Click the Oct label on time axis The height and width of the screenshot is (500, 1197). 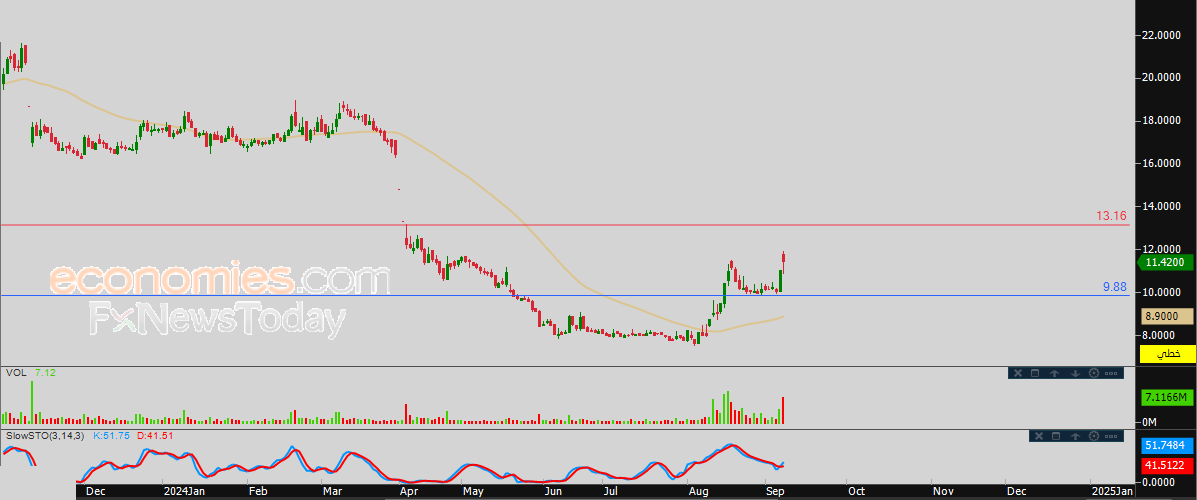855,491
